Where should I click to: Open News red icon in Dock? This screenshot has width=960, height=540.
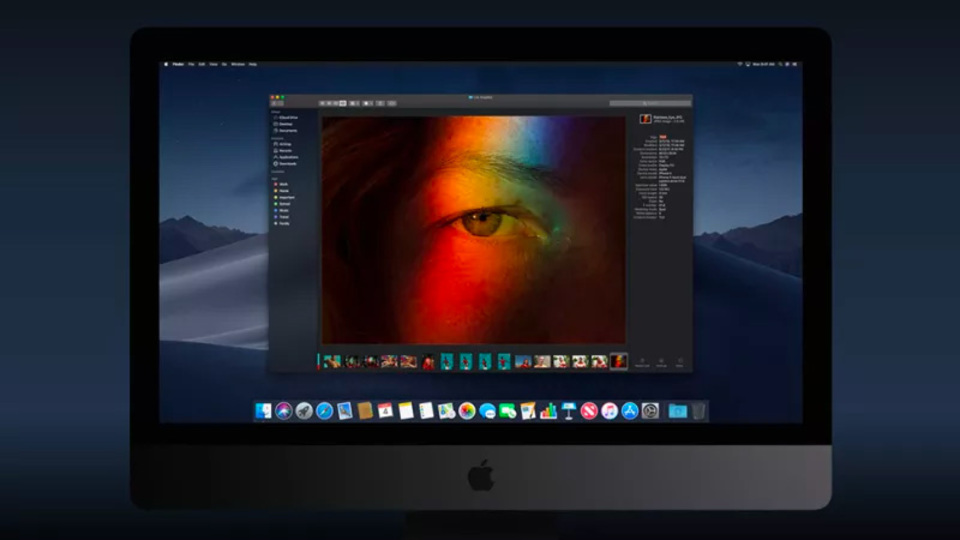point(589,411)
